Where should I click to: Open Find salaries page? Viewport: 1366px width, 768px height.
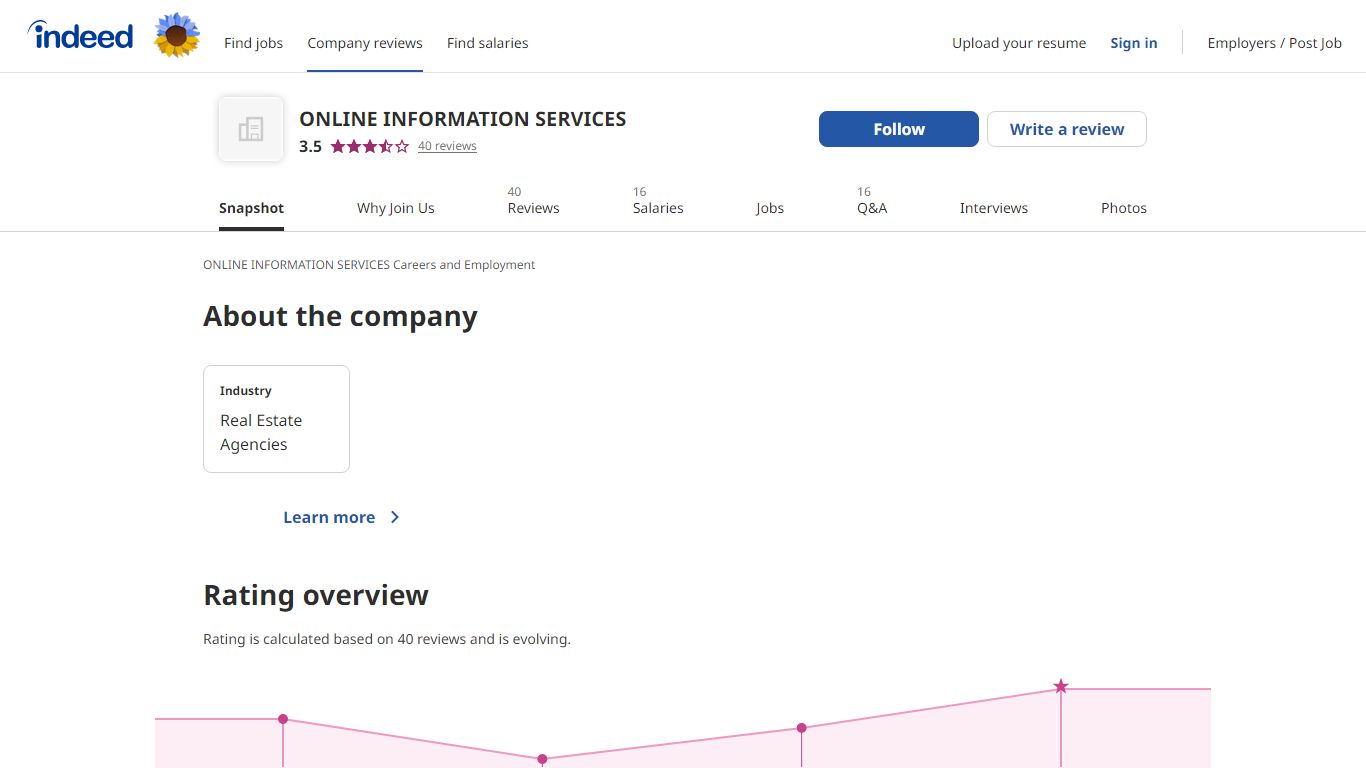tap(487, 43)
